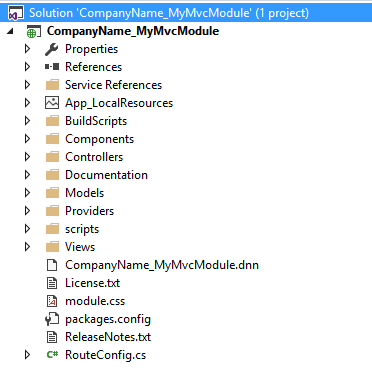Expand the Service References folder
The height and width of the screenshot is (375, 372).
[x=27, y=85]
